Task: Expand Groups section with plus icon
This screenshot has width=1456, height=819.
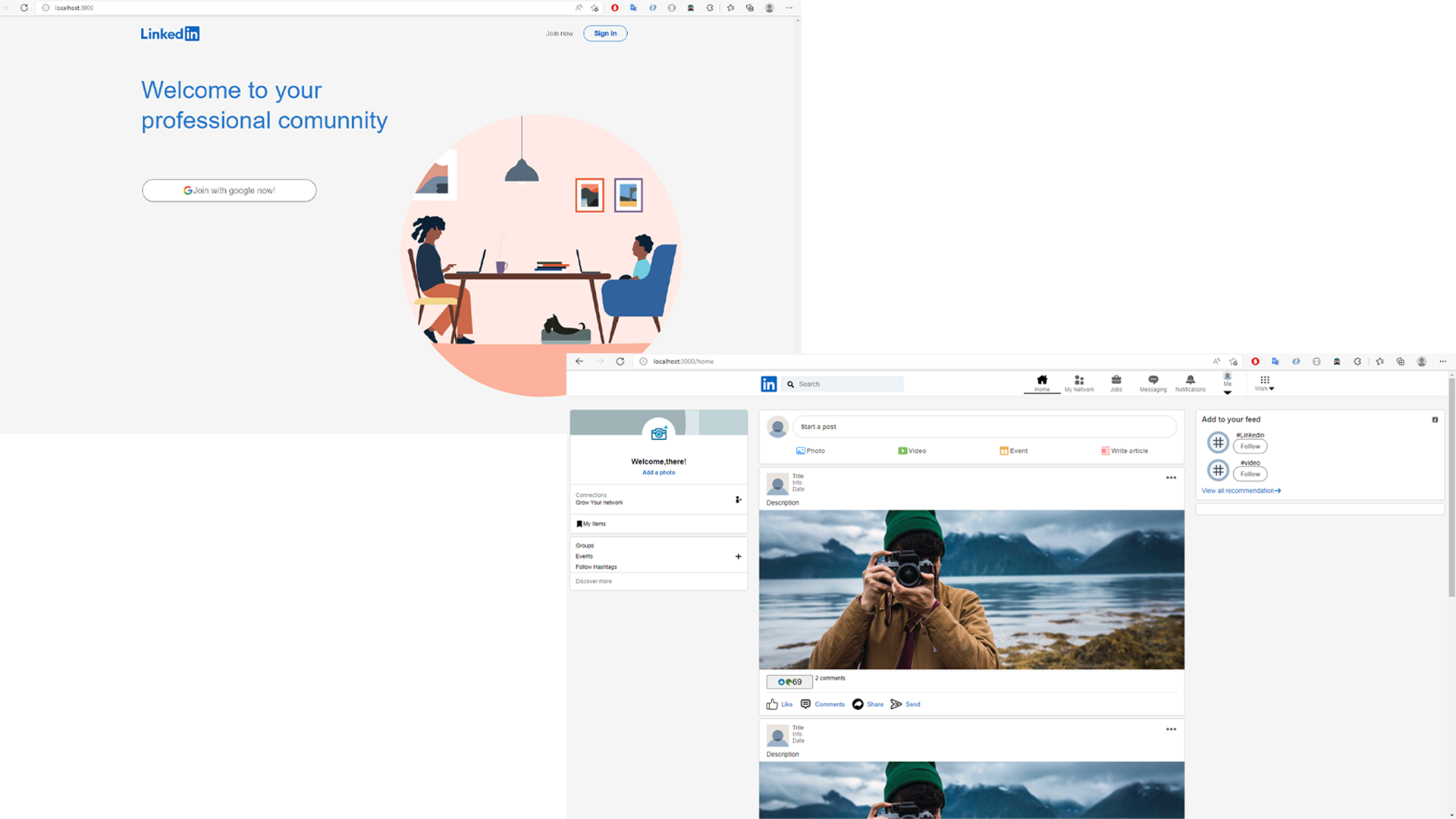Action: tap(738, 556)
